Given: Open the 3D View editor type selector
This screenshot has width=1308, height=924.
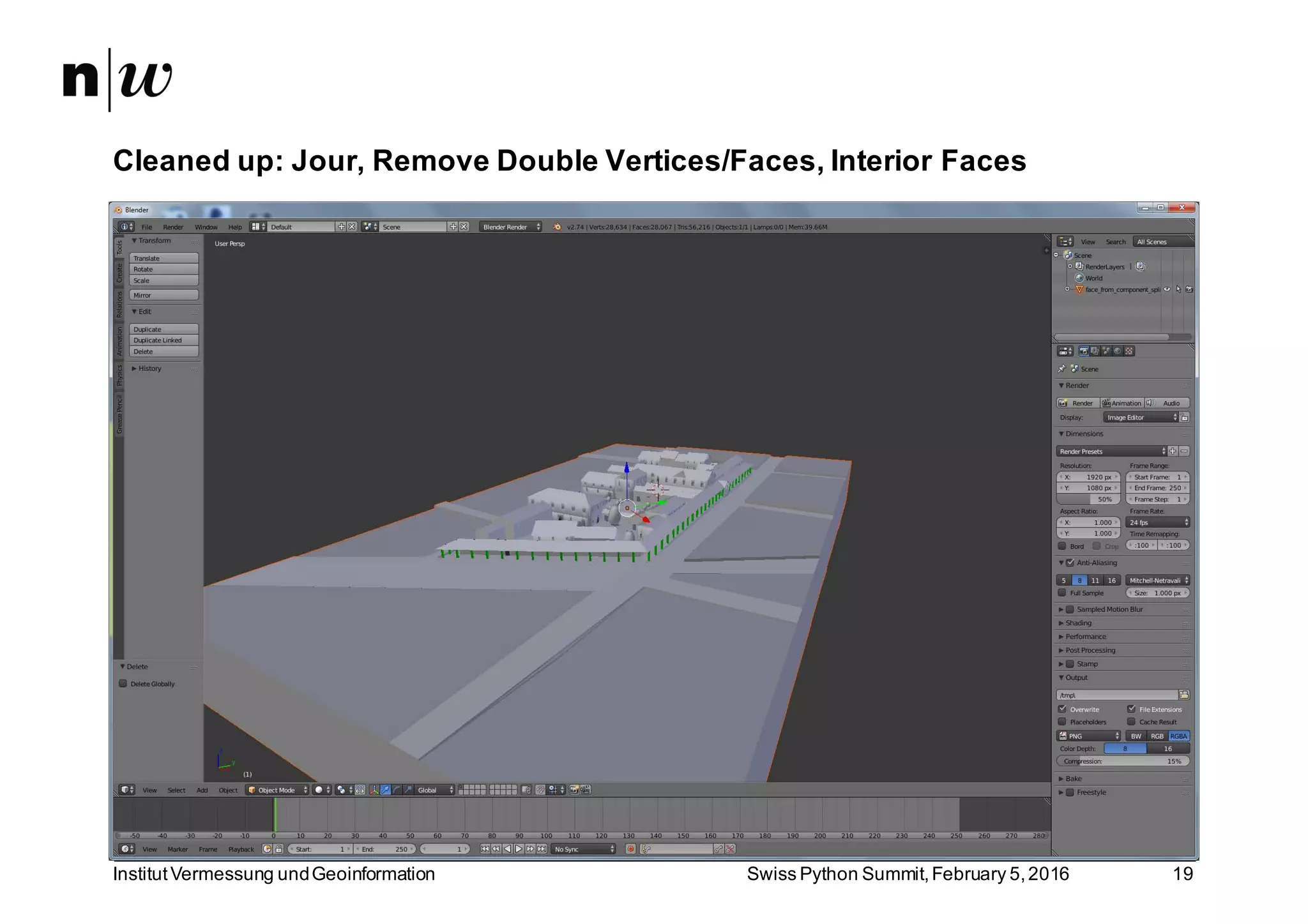Looking at the screenshot, I should 127,790.
